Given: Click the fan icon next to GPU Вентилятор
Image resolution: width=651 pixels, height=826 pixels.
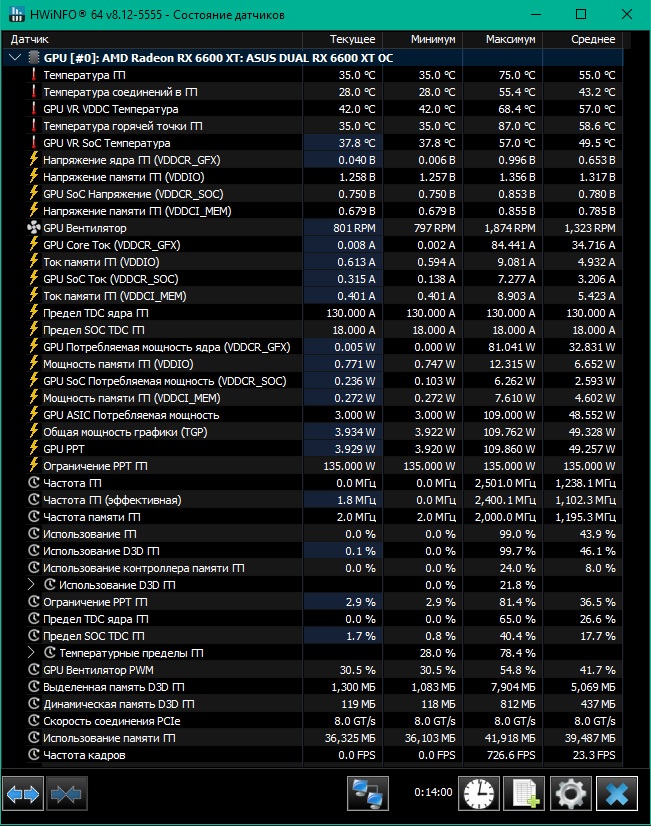Looking at the screenshot, I should [x=34, y=228].
